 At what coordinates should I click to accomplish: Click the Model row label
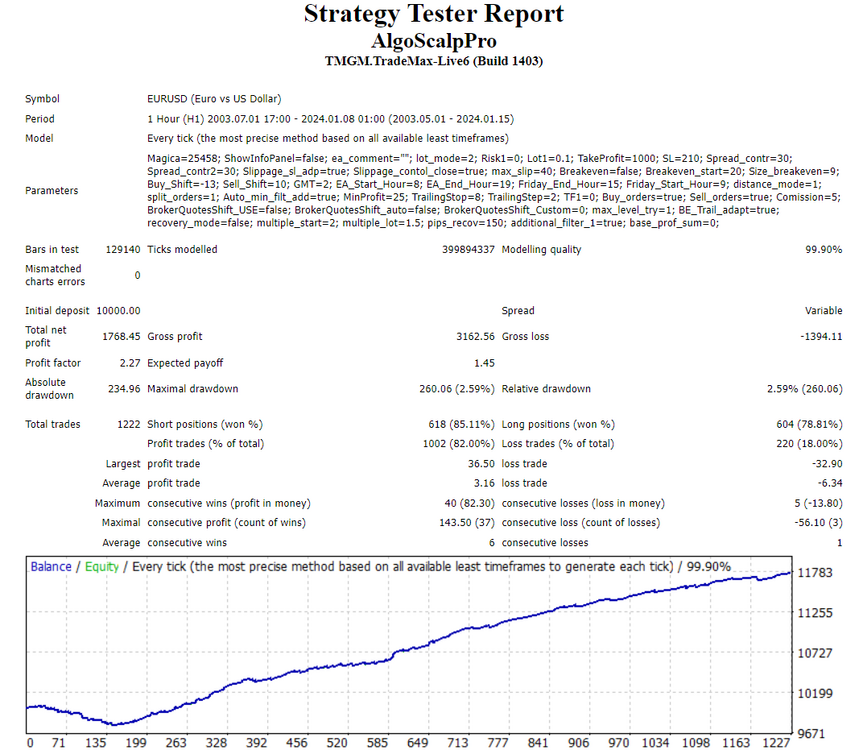(x=39, y=138)
